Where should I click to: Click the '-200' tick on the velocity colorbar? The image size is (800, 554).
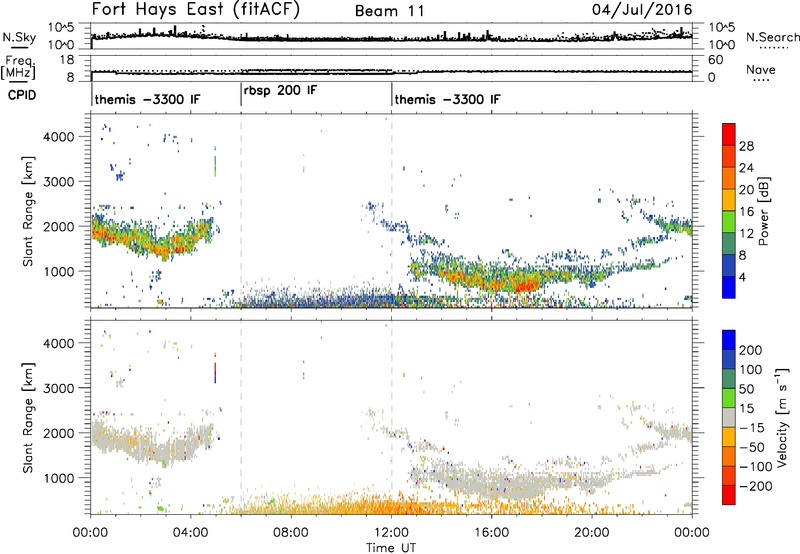[x=756, y=486]
